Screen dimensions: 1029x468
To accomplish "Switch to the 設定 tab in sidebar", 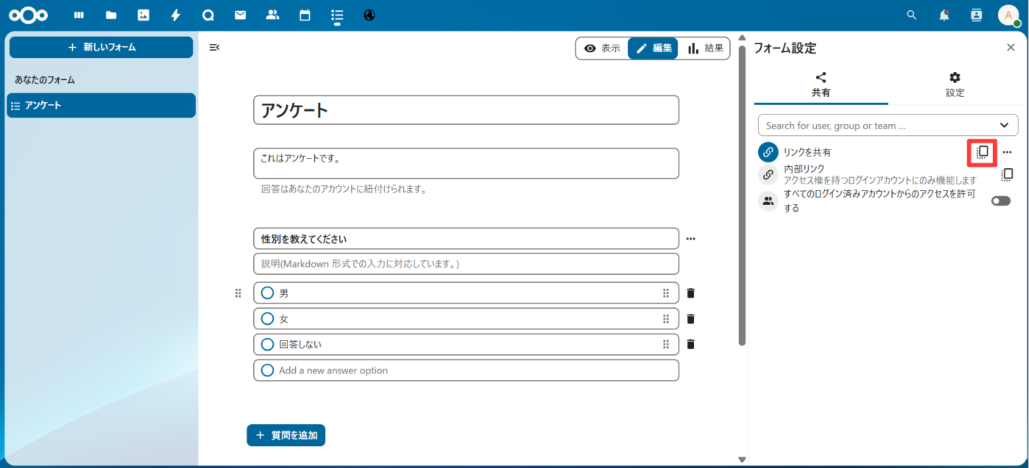I will click(x=954, y=84).
